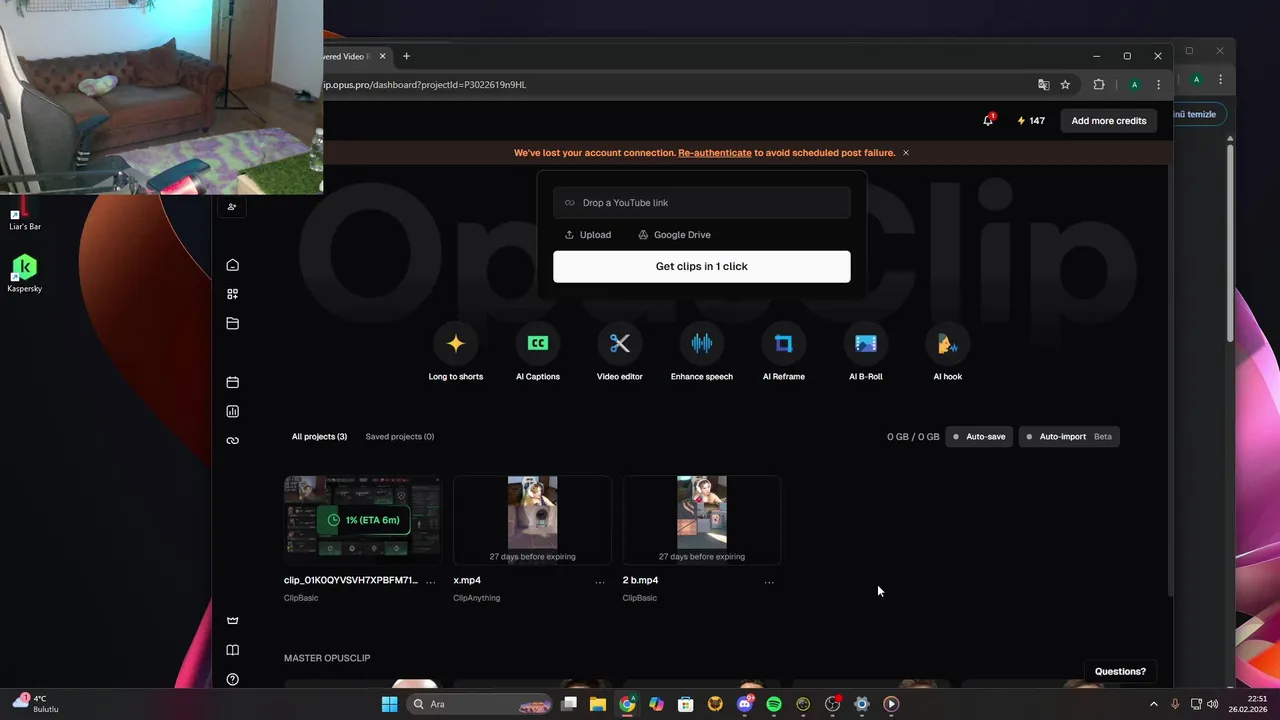Viewport: 1280px width, 720px height.
Task: Click the invite member icon atop sidebar
Action: (x=232, y=207)
